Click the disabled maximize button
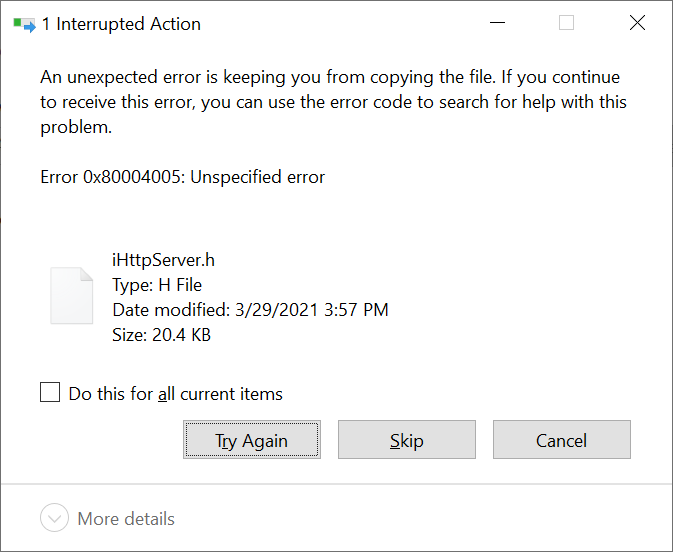Viewport: 673px width, 552px height. click(566, 23)
